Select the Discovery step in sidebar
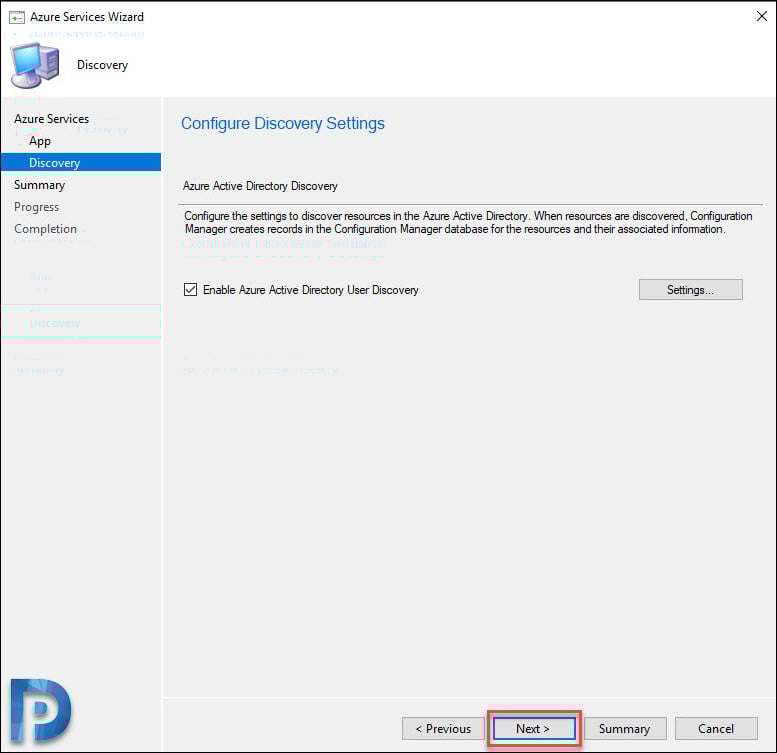777x753 pixels. pyautogui.click(x=81, y=162)
